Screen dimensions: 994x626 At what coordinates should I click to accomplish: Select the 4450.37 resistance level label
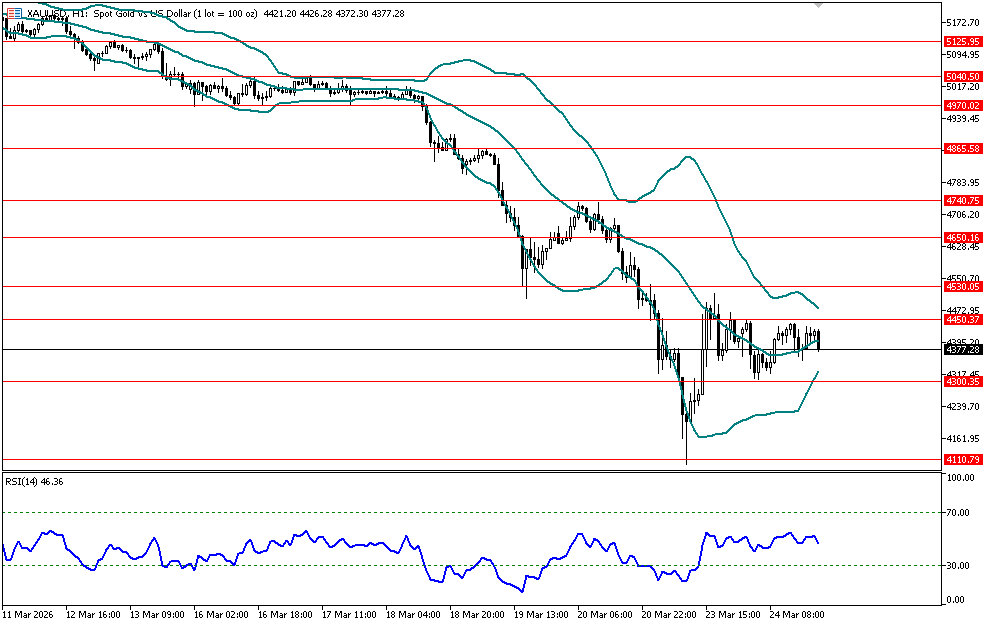pos(961,320)
